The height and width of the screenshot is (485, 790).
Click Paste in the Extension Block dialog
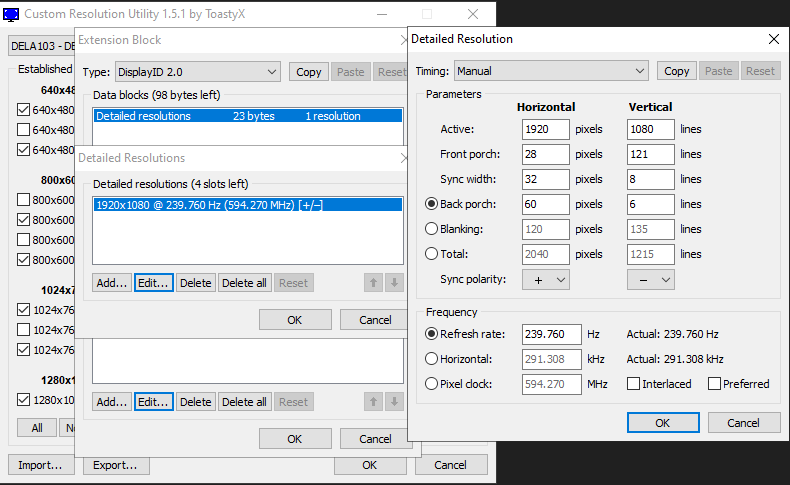pyautogui.click(x=351, y=72)
